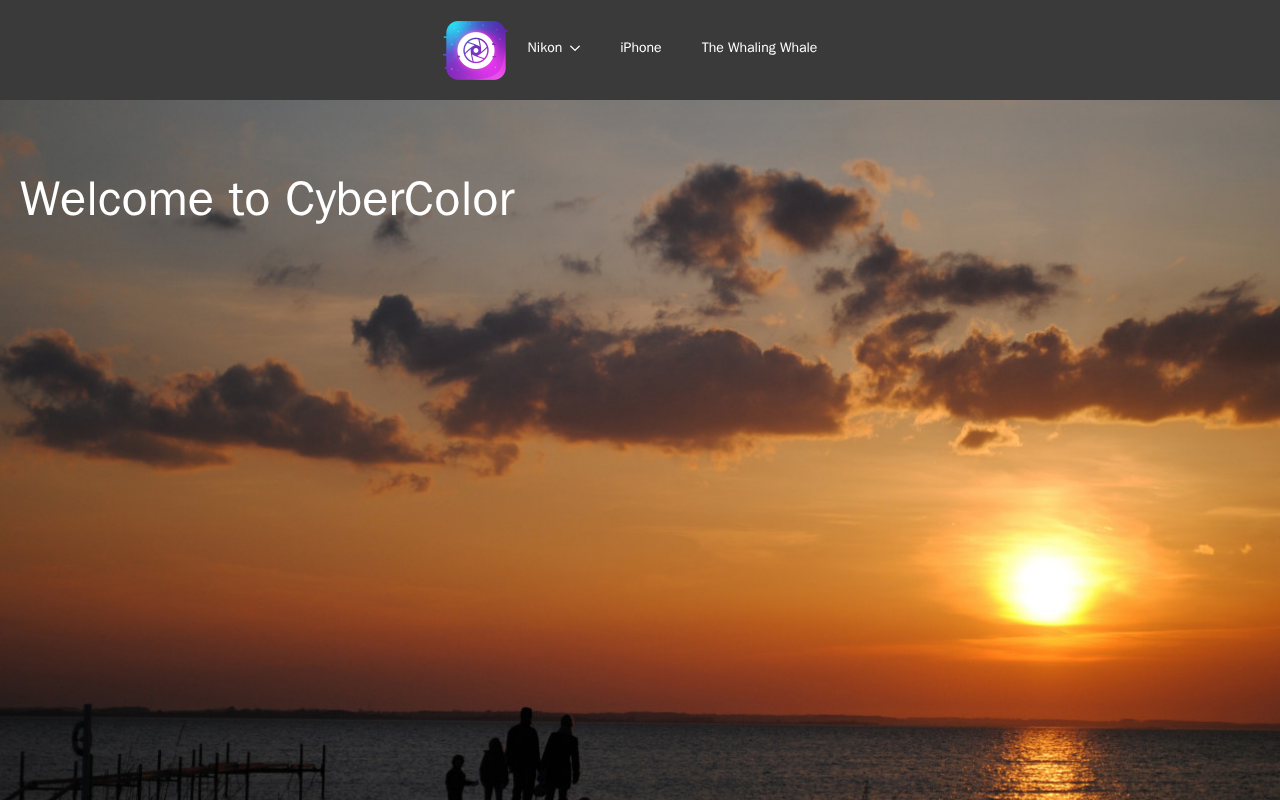
Task: Expand the Nikon dropdown chevron
Action: click(x=575, y=48)
